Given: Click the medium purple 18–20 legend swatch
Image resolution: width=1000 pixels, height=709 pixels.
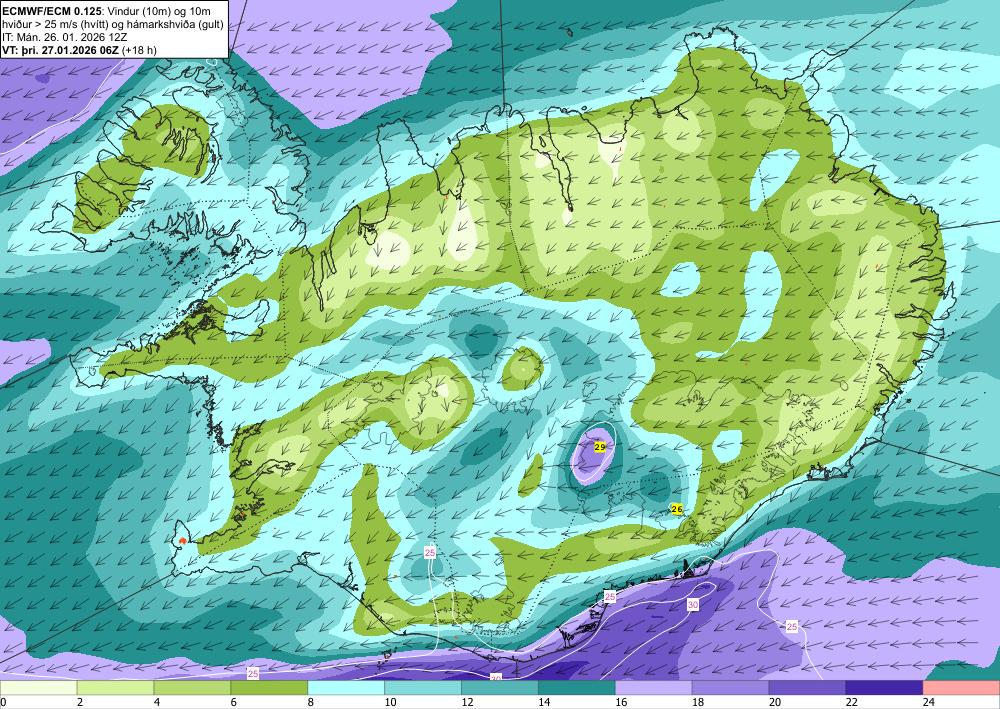Looking at the screenshot, I should (730, 688).
